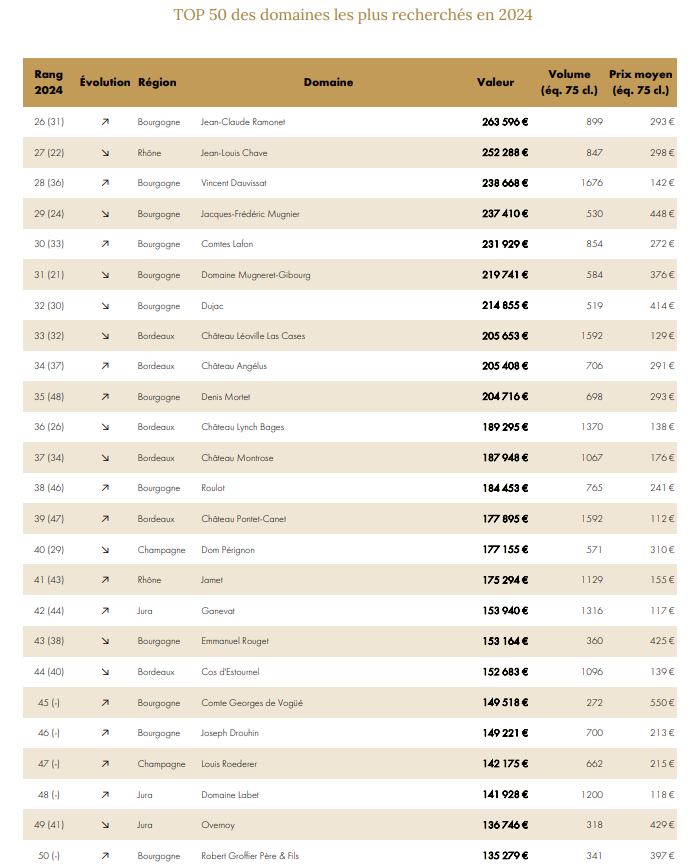Click the down arrow in Léoville Las Cases row
700x868 pixels.
[x=105, y=336]
